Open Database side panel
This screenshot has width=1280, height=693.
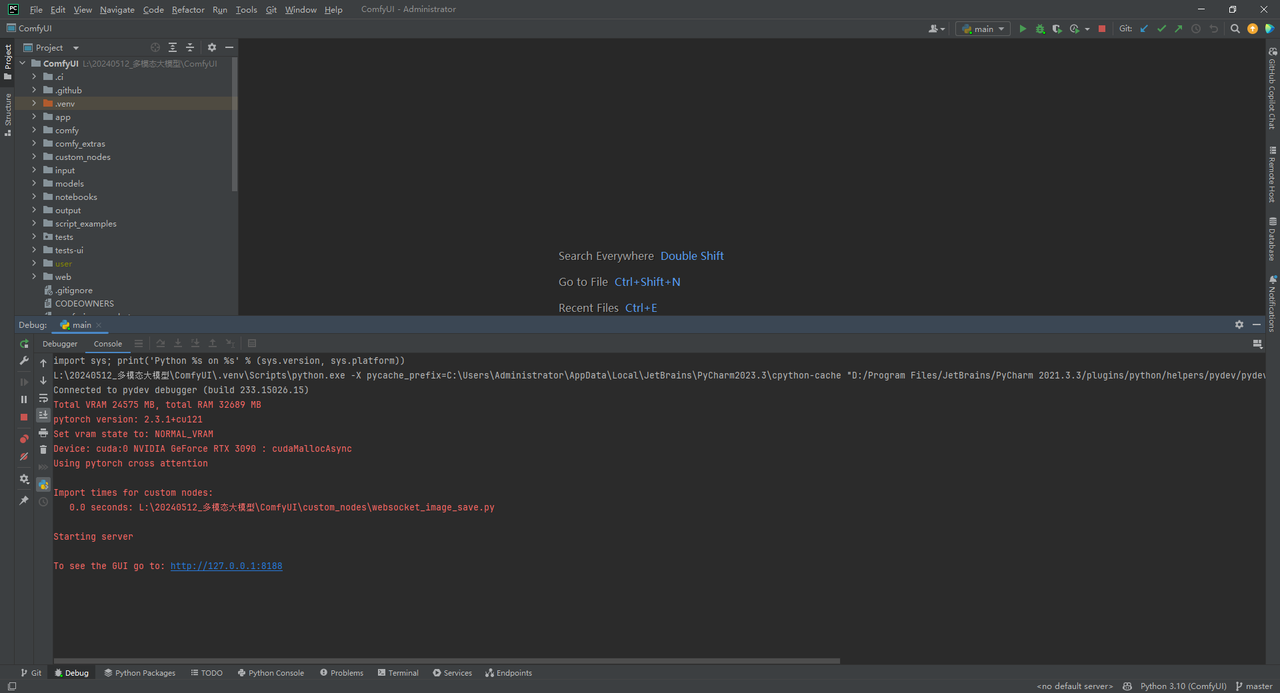[1272, 239]
